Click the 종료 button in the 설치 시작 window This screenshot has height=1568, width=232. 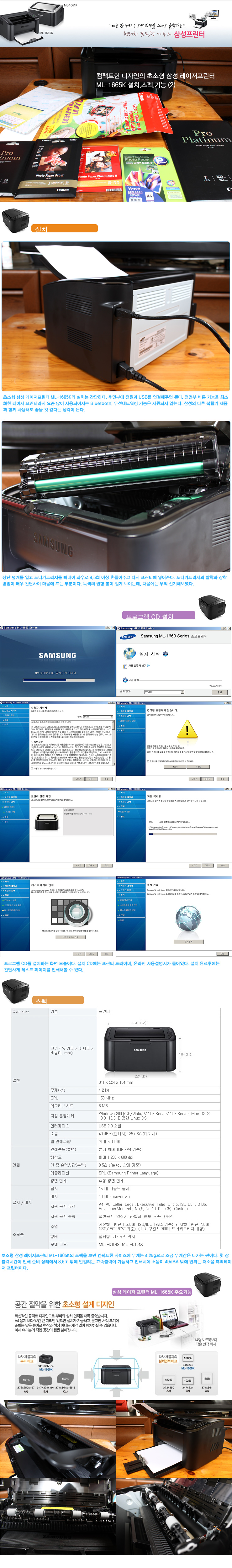point(220,691)
